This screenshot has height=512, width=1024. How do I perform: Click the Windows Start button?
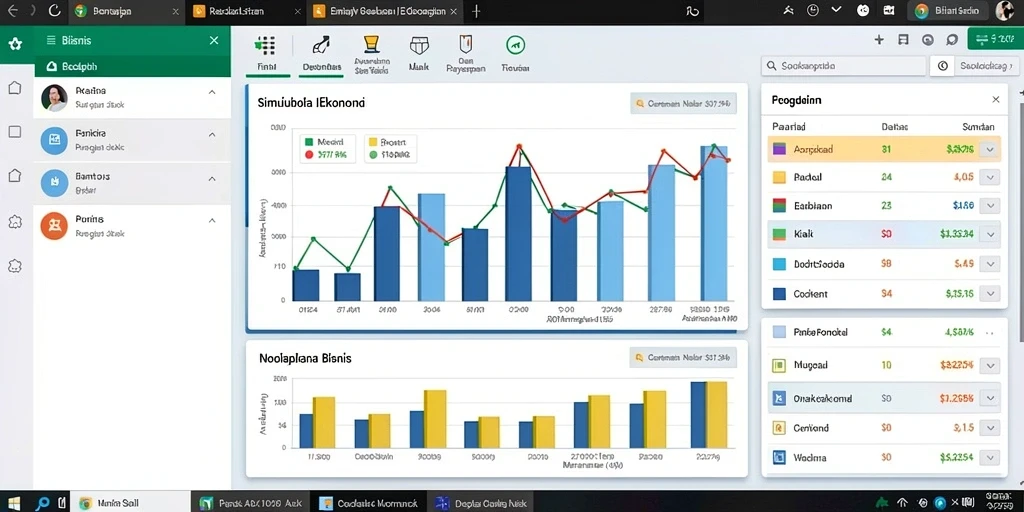click(14, 504)
